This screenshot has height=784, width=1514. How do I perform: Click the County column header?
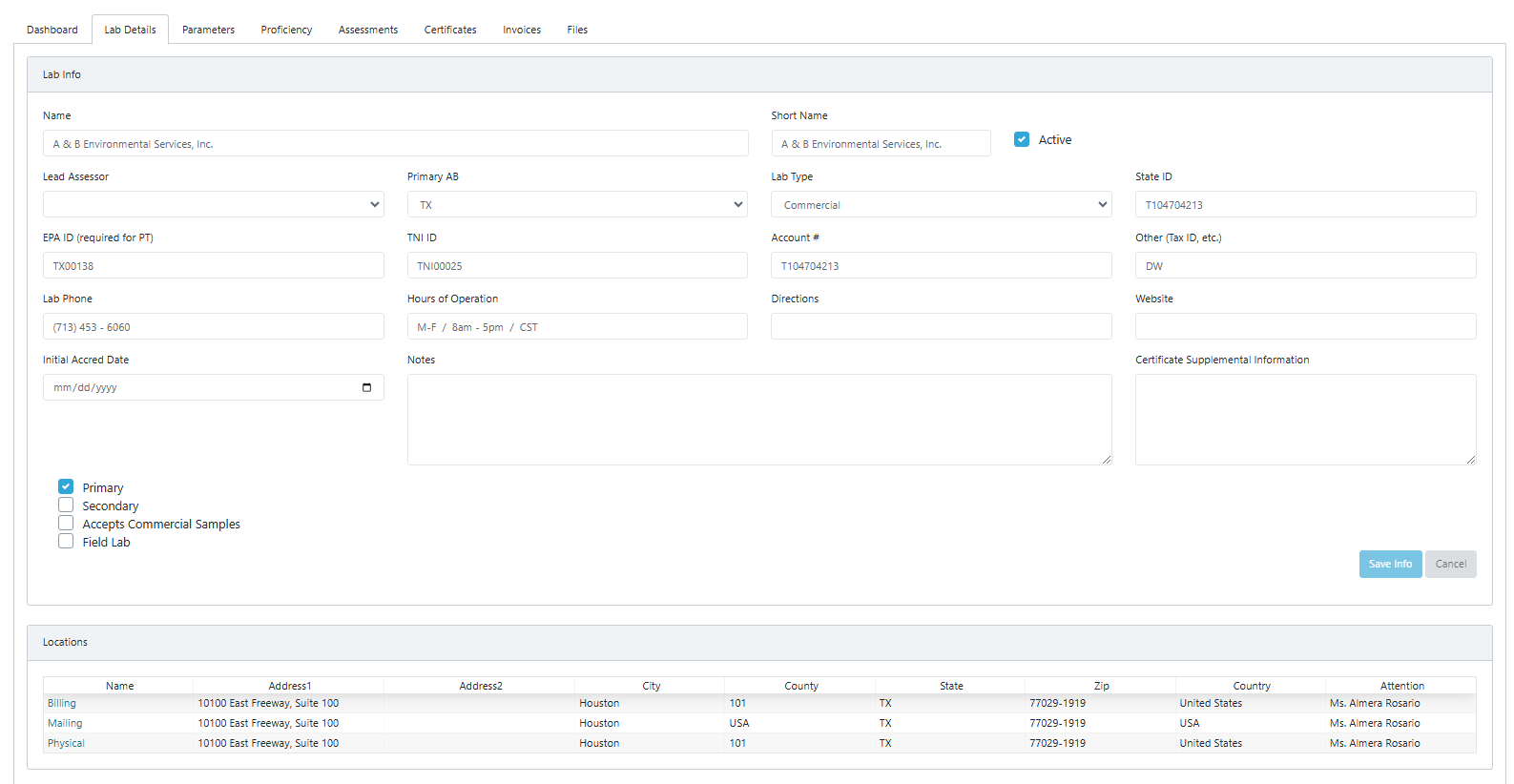(x=800, y=686)
